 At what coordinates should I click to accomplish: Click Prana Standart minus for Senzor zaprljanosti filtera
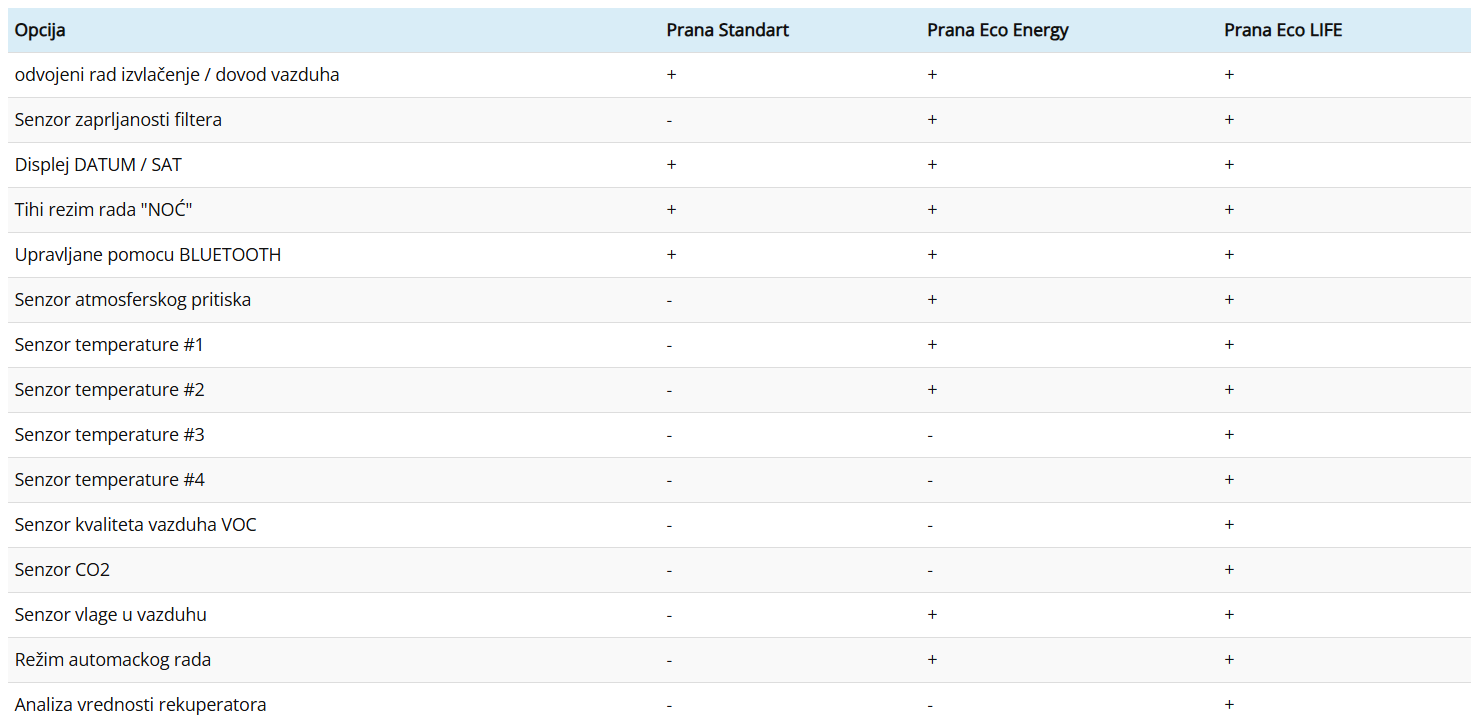(669, 121)
